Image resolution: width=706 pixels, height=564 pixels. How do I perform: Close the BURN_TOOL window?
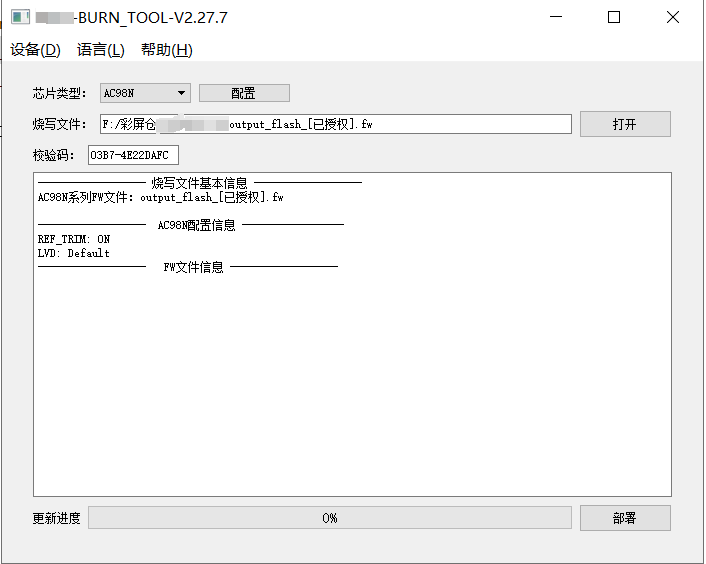[673, 17]
